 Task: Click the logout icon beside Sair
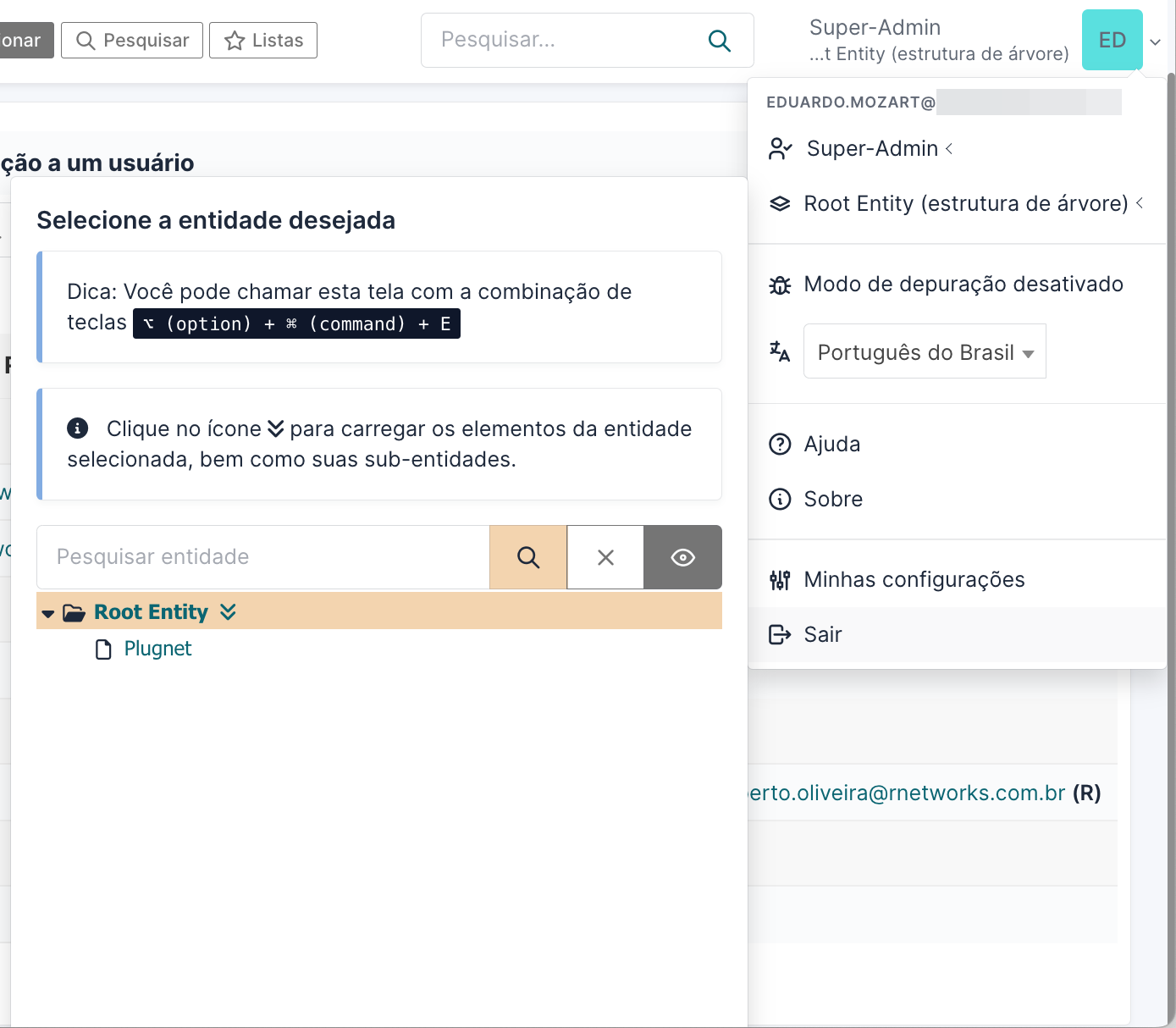[x=779, y=634]
